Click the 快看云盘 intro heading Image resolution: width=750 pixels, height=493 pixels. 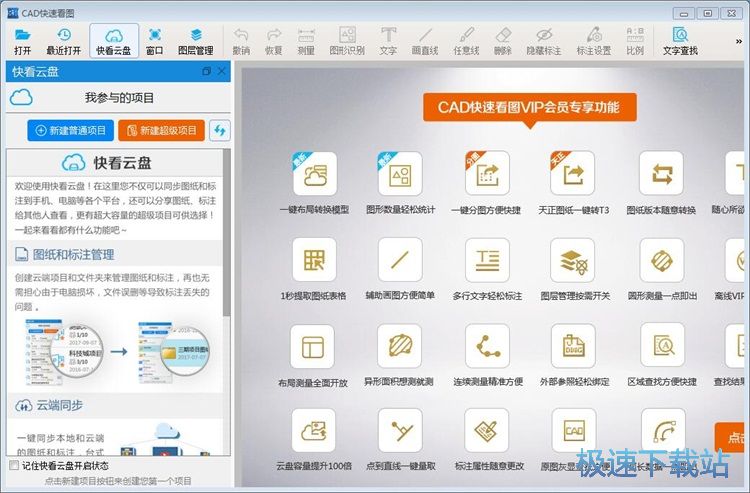tap(122, 163)
